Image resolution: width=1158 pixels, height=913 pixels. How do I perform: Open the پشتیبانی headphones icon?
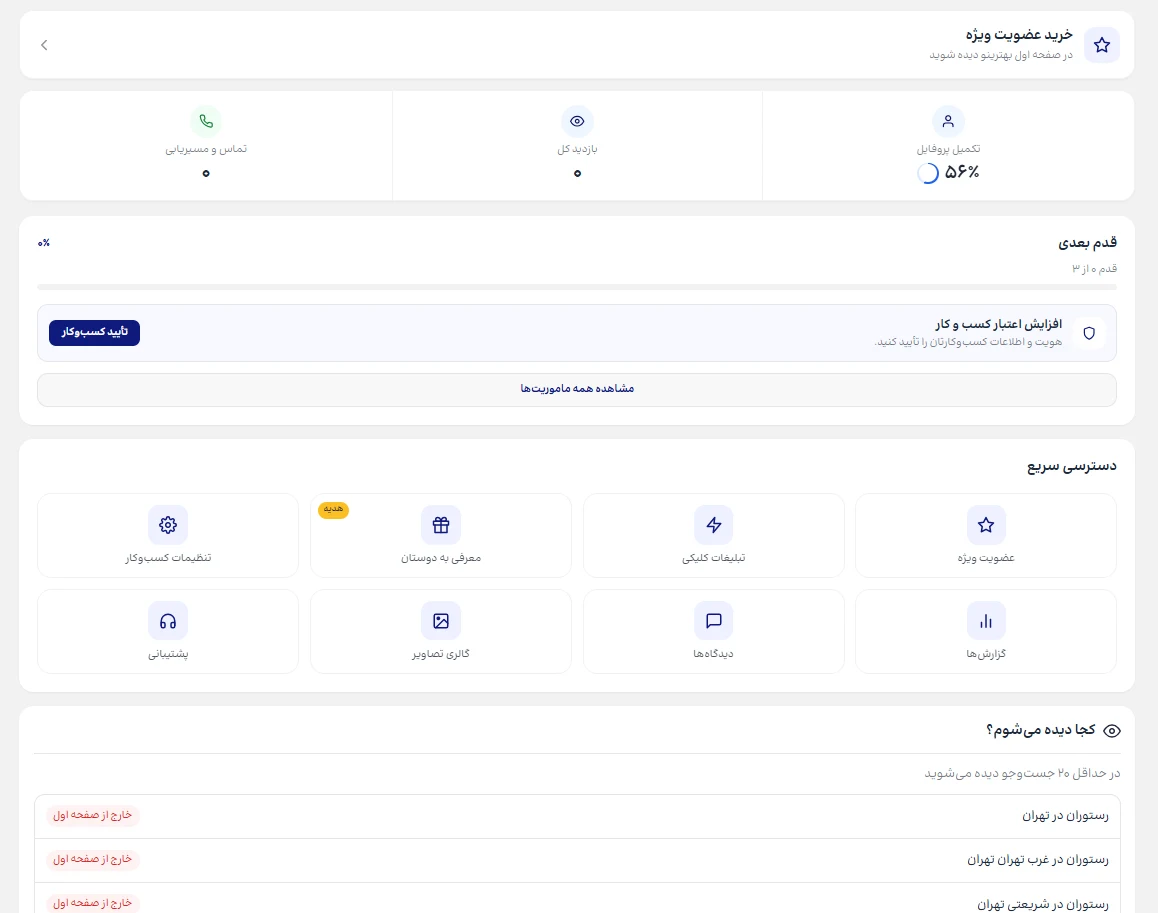168,620
